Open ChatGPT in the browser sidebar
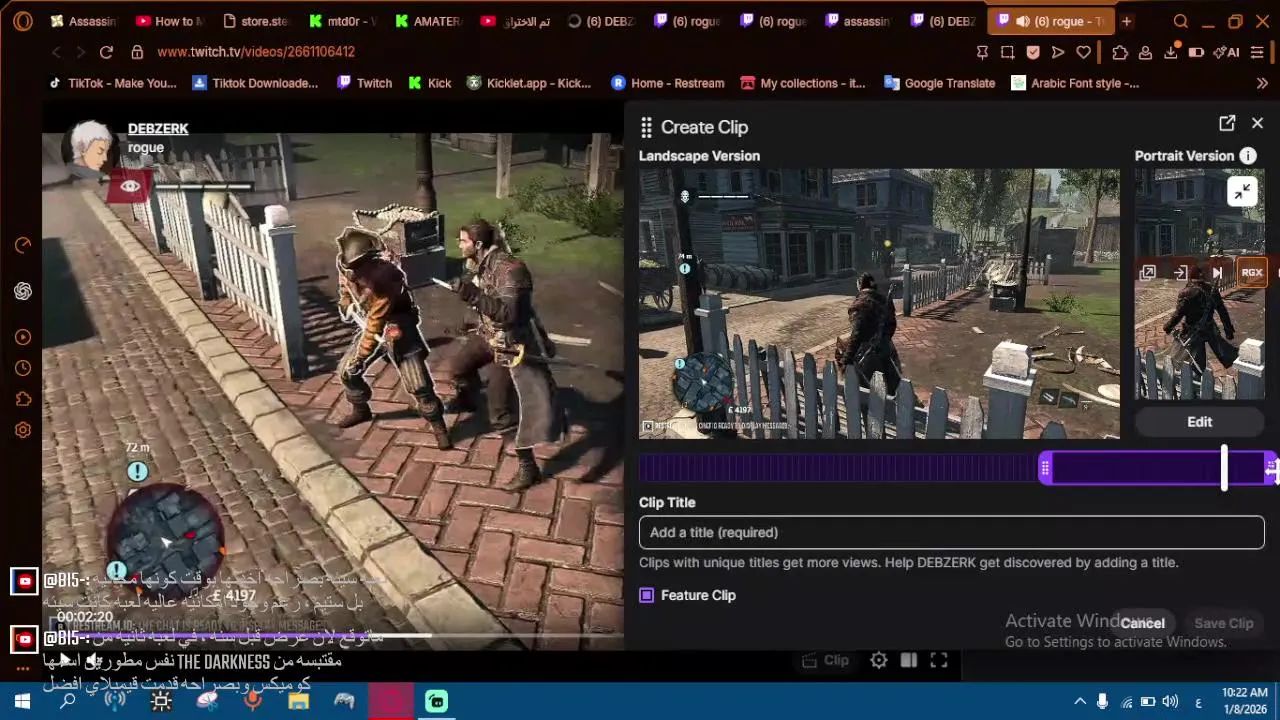The height and width of the screenshot is (720, 1280). coord(23,291)
